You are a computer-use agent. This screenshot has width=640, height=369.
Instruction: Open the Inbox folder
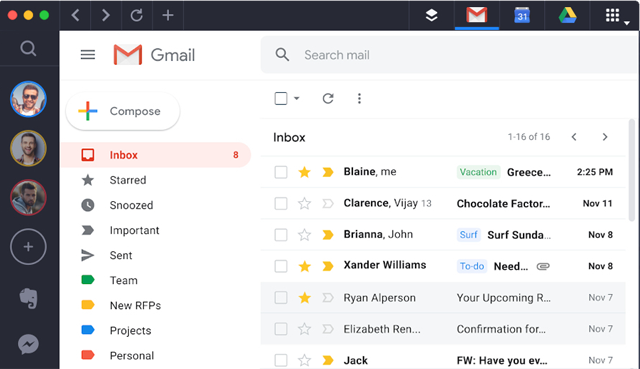point(156,155)
